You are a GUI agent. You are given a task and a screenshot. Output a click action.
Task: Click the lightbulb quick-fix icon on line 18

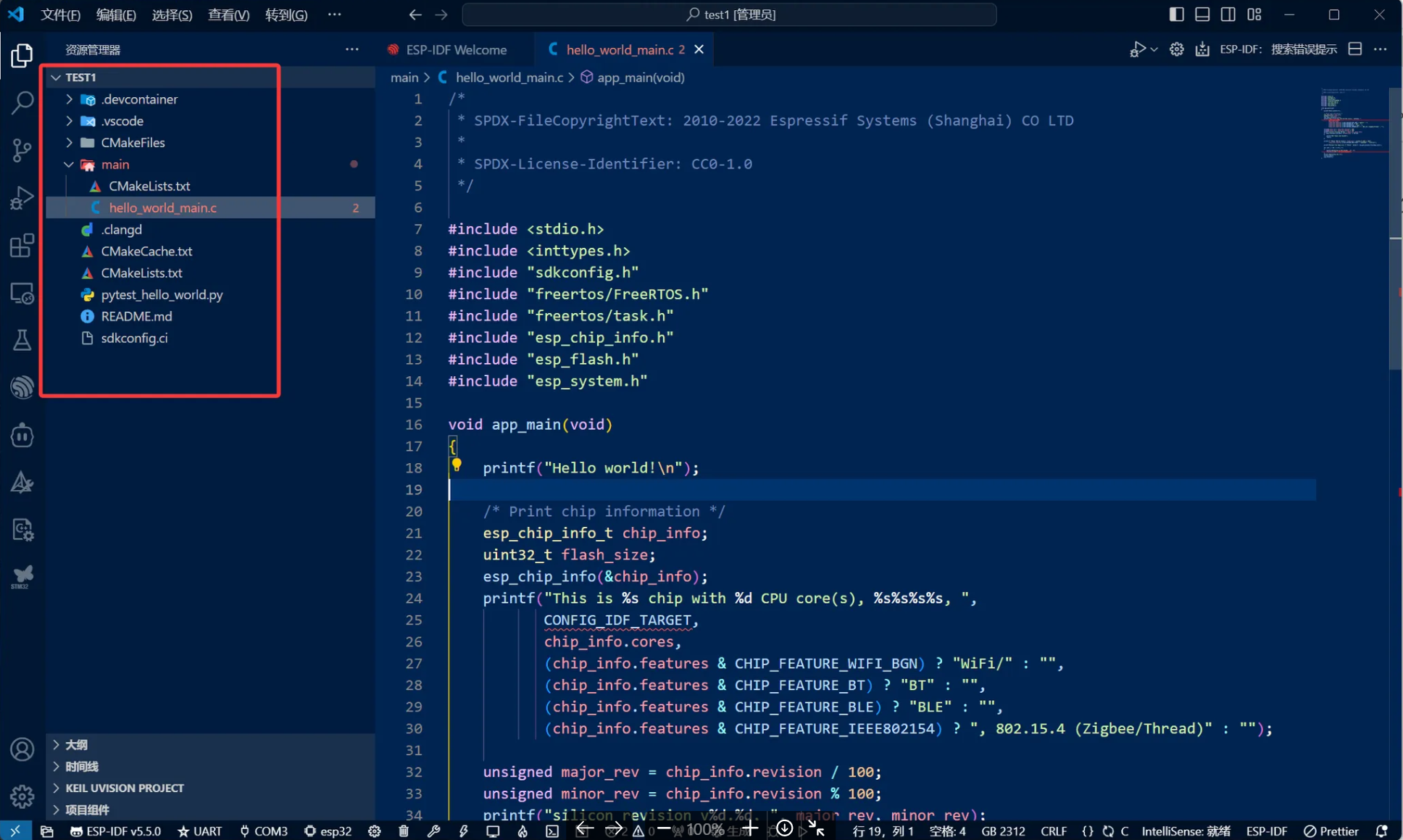[x=457, y=465]
